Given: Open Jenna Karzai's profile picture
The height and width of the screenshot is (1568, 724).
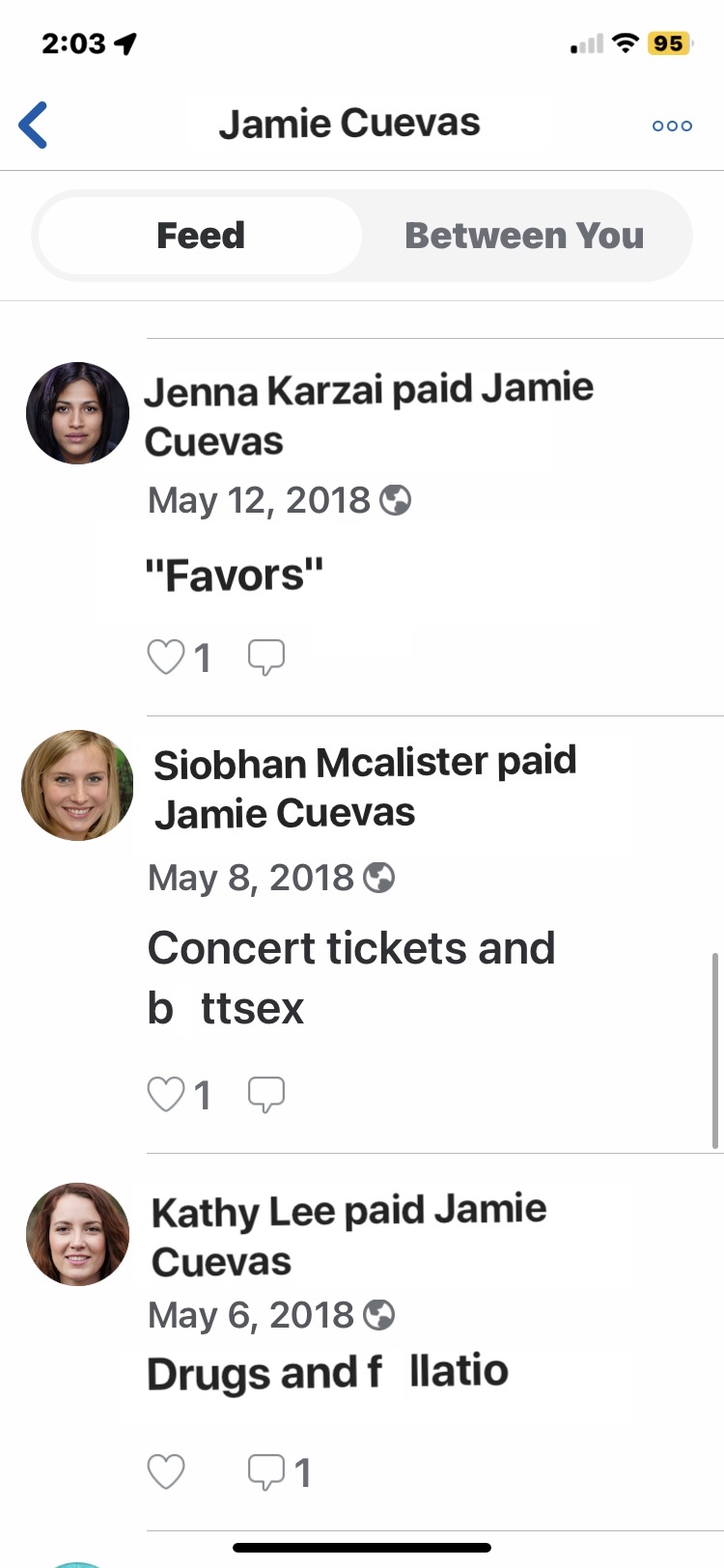Looking at the screenshot, I should pos(77,413).
